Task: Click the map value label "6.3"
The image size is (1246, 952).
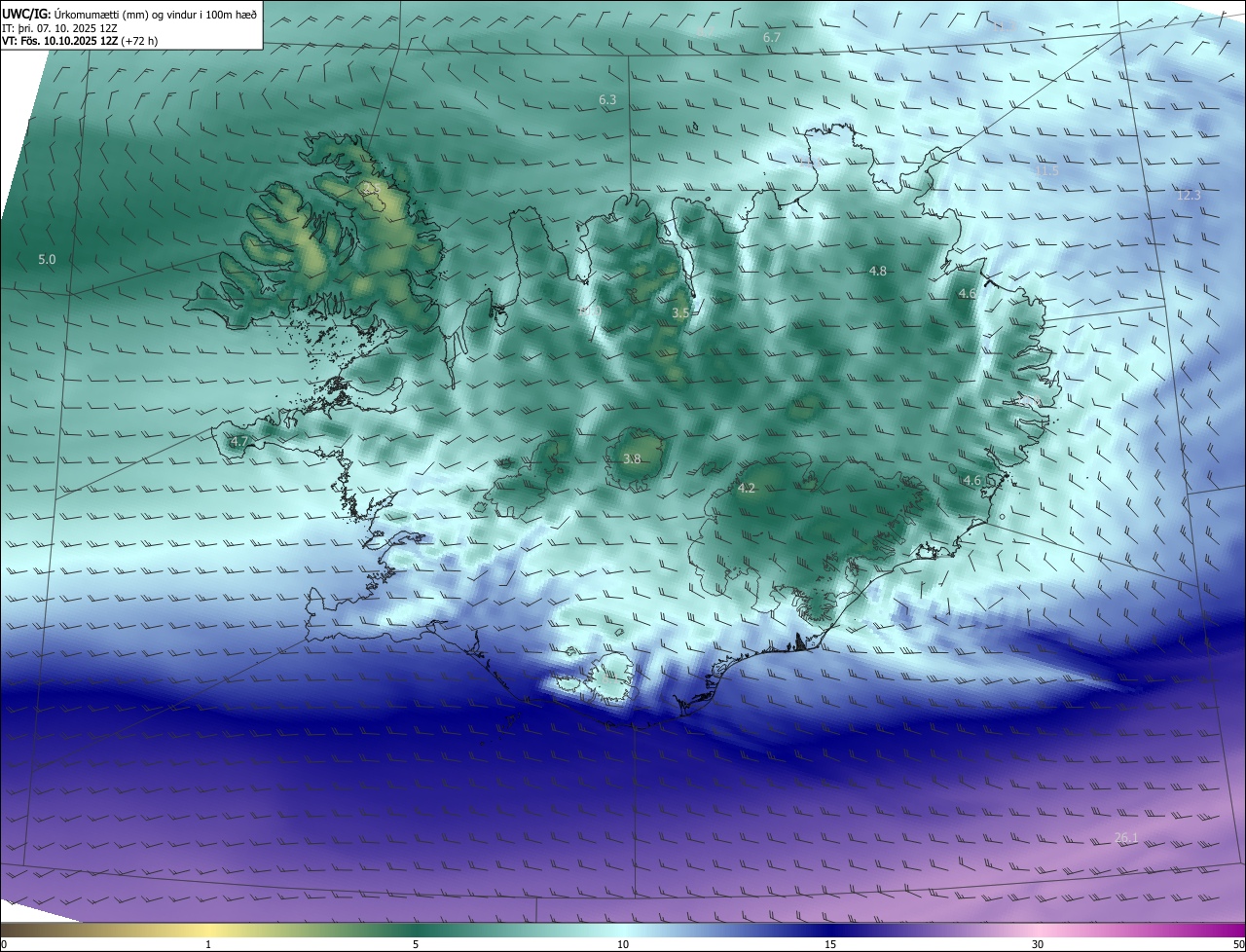Action: click(607, 100)
